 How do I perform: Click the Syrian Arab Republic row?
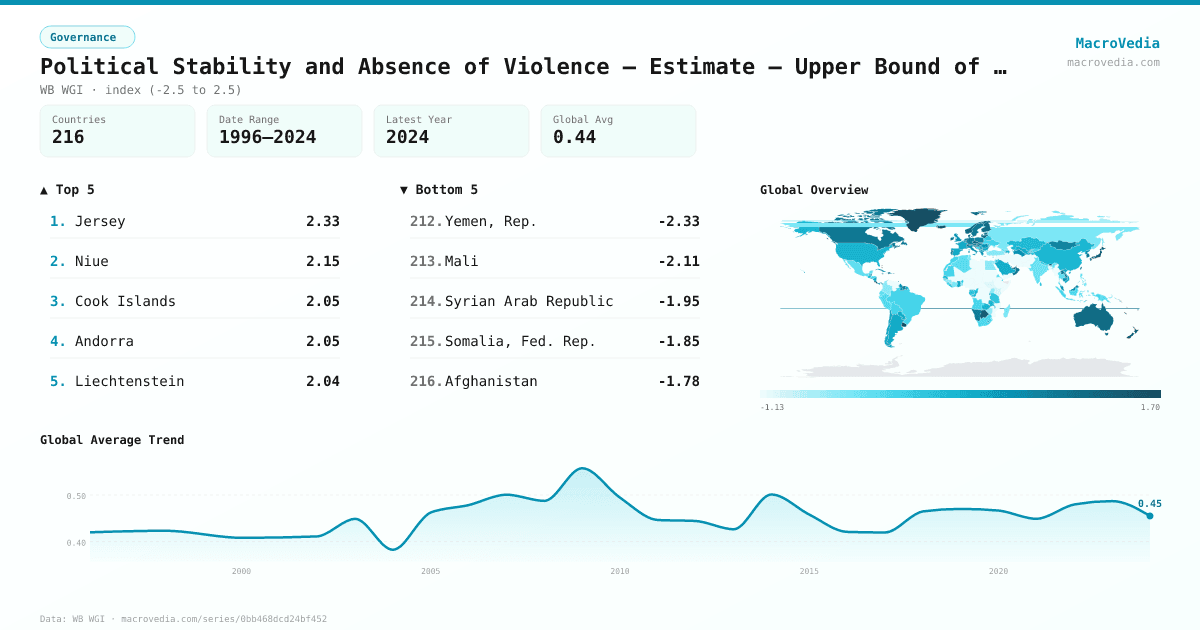click(x=555, y=301)
